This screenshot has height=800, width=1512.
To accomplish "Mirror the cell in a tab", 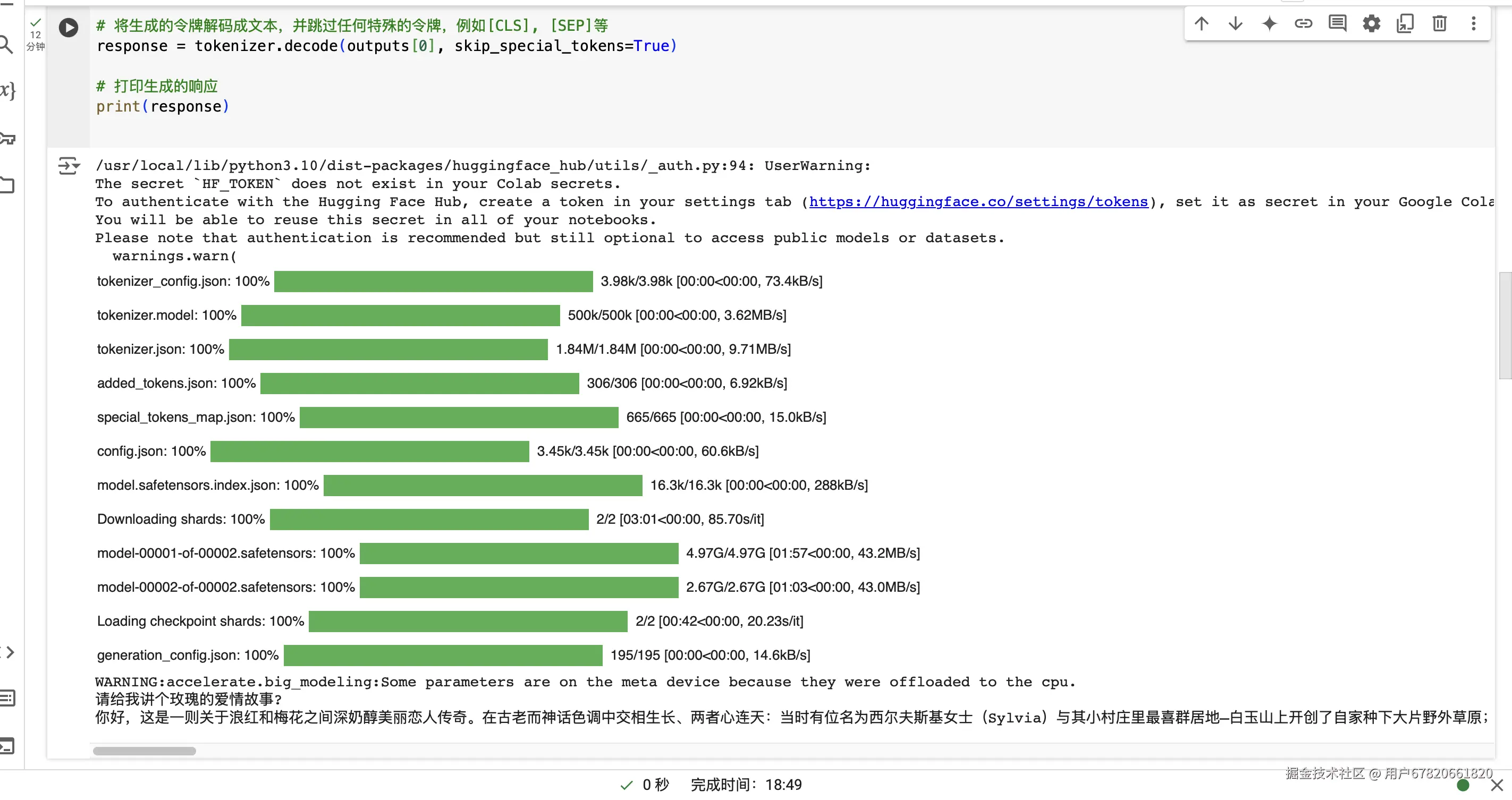I will click(x=1405, y=23).
